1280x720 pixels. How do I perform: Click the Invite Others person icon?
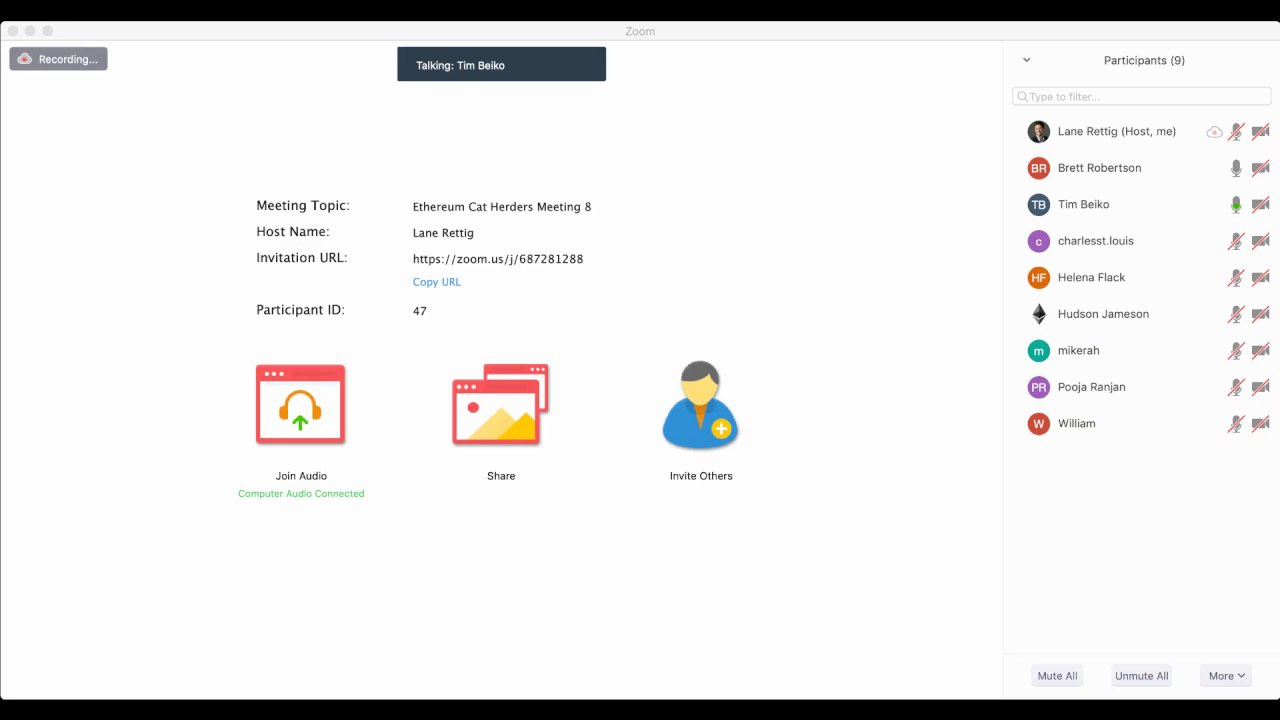coord(701,405)
